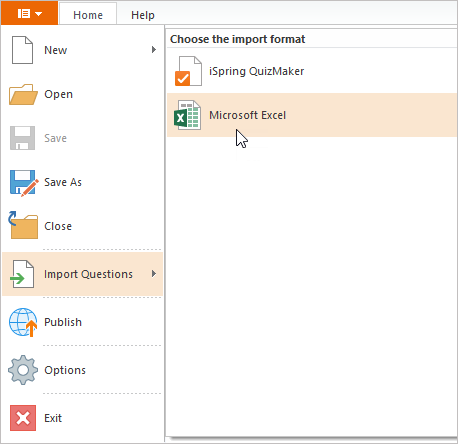This screenshot has width=458, height=444.
Task: Select the Options menu label
Action: pyautogui.click(x=65, y=370)
